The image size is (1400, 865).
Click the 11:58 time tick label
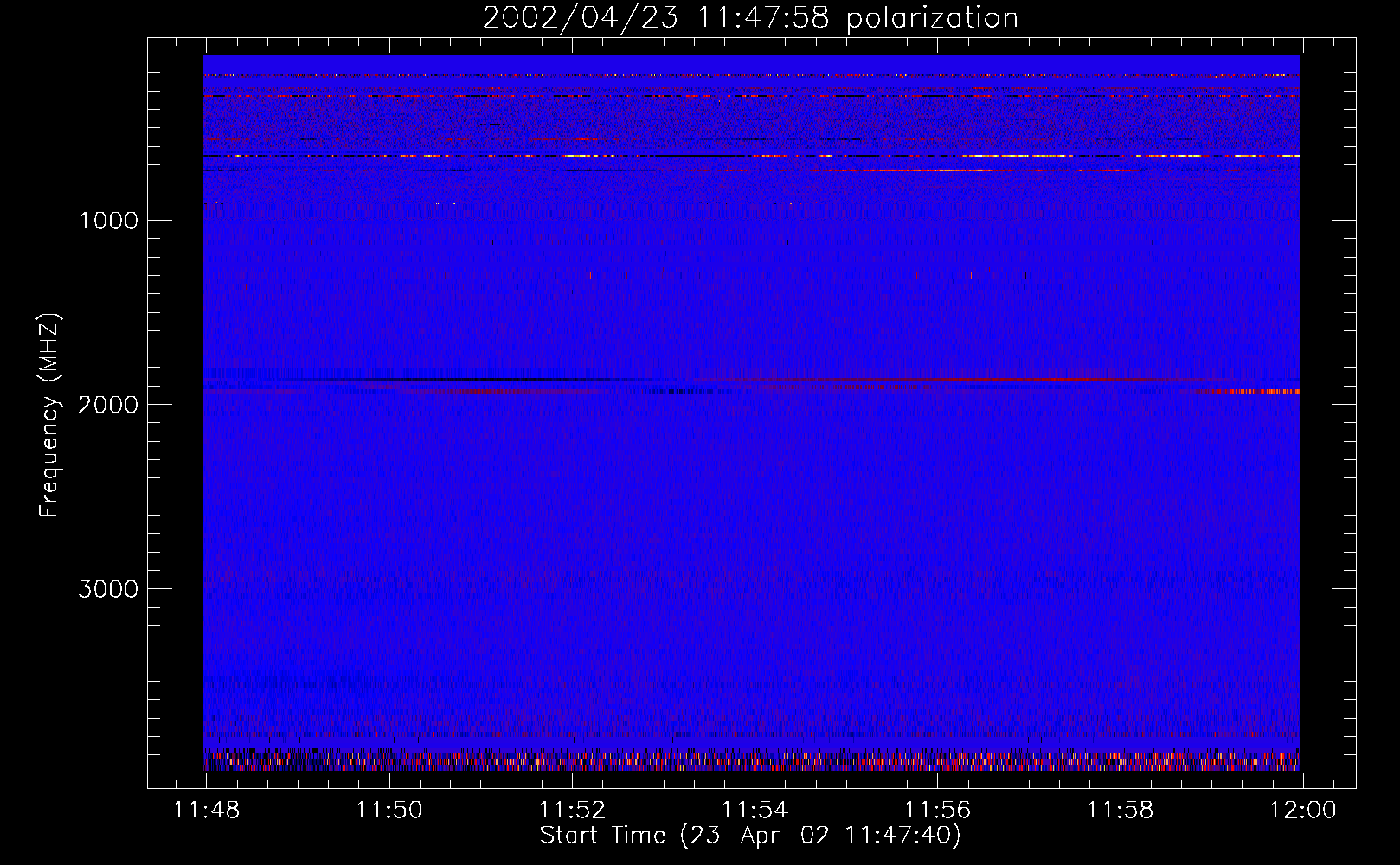coord(1120,811)
